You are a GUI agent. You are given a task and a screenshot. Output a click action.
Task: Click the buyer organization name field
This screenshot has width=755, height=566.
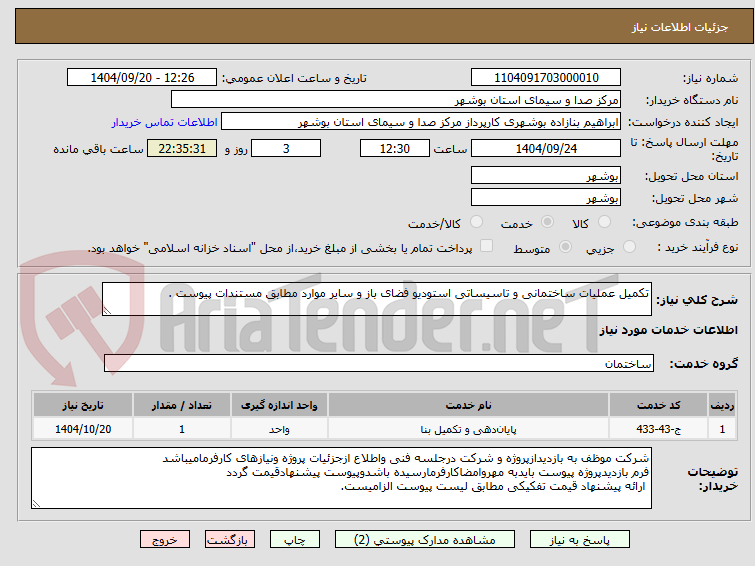[x=396, y=100]
